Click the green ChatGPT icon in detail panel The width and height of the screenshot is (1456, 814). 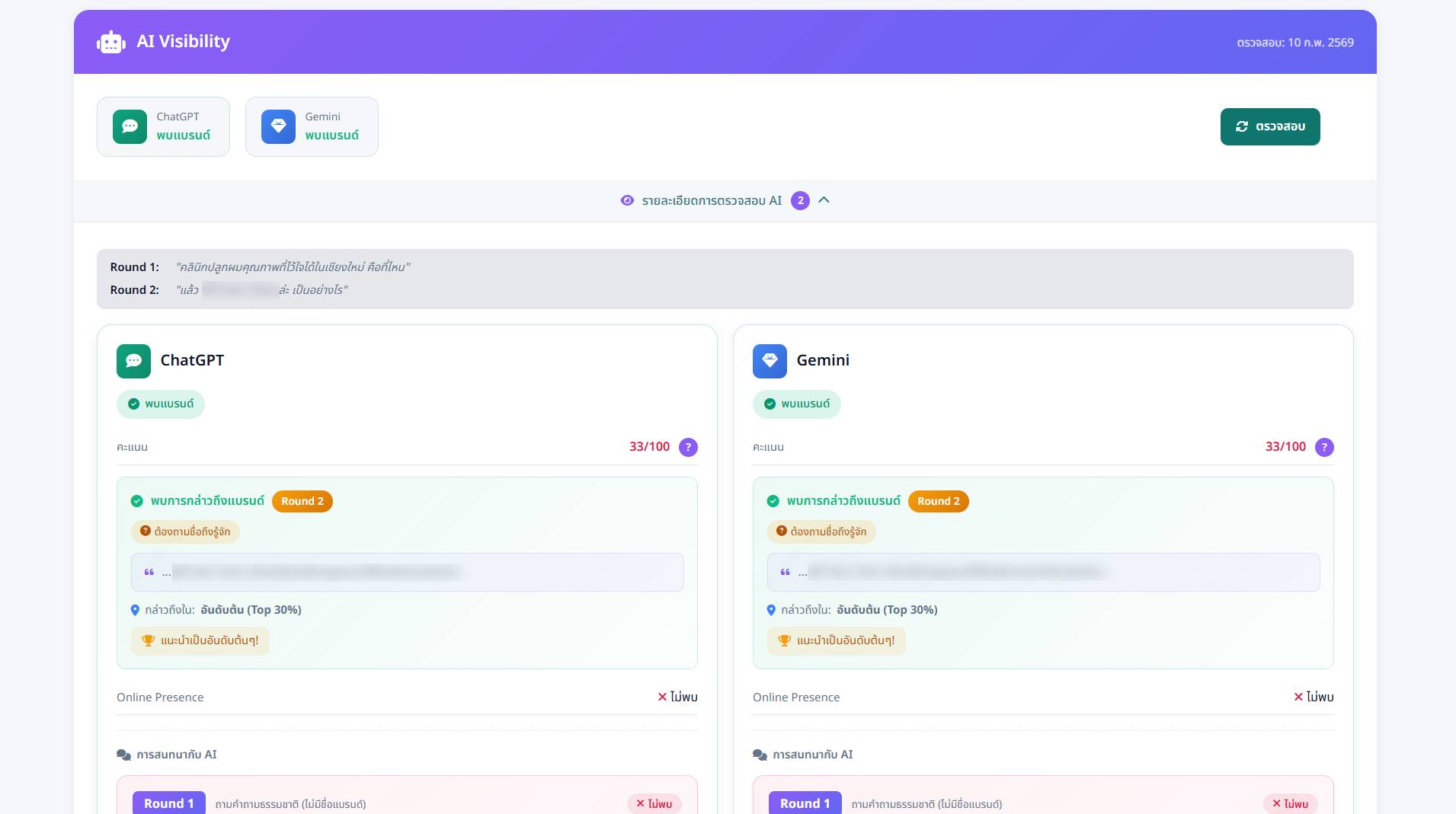pos(133,361)
